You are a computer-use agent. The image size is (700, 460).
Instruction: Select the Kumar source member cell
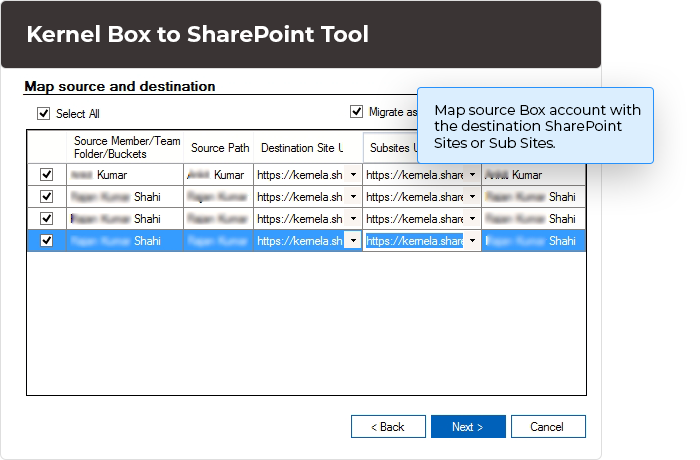point(125,175)
